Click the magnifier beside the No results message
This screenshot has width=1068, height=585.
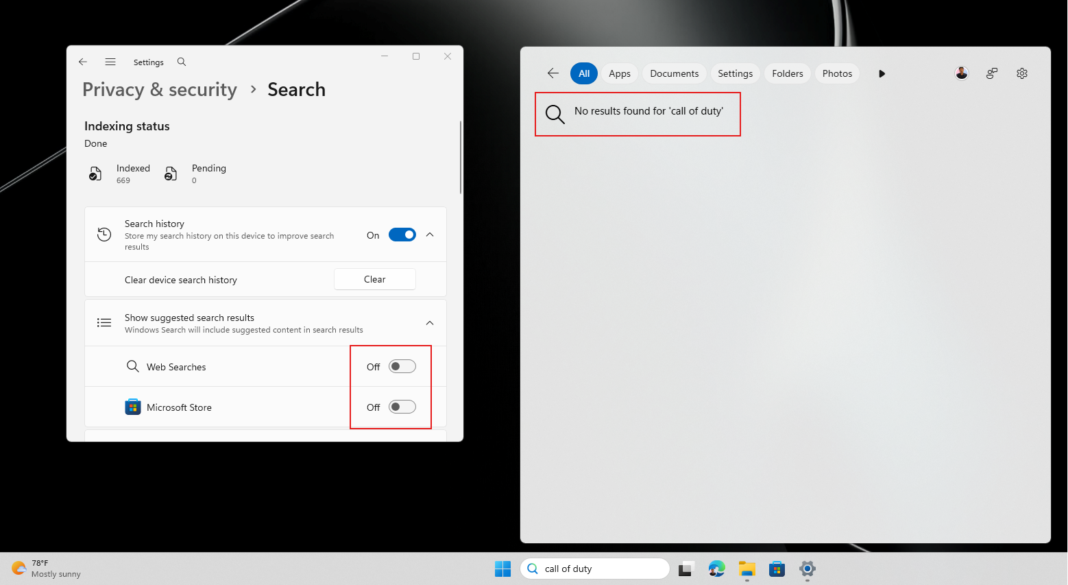click(554, 114)
